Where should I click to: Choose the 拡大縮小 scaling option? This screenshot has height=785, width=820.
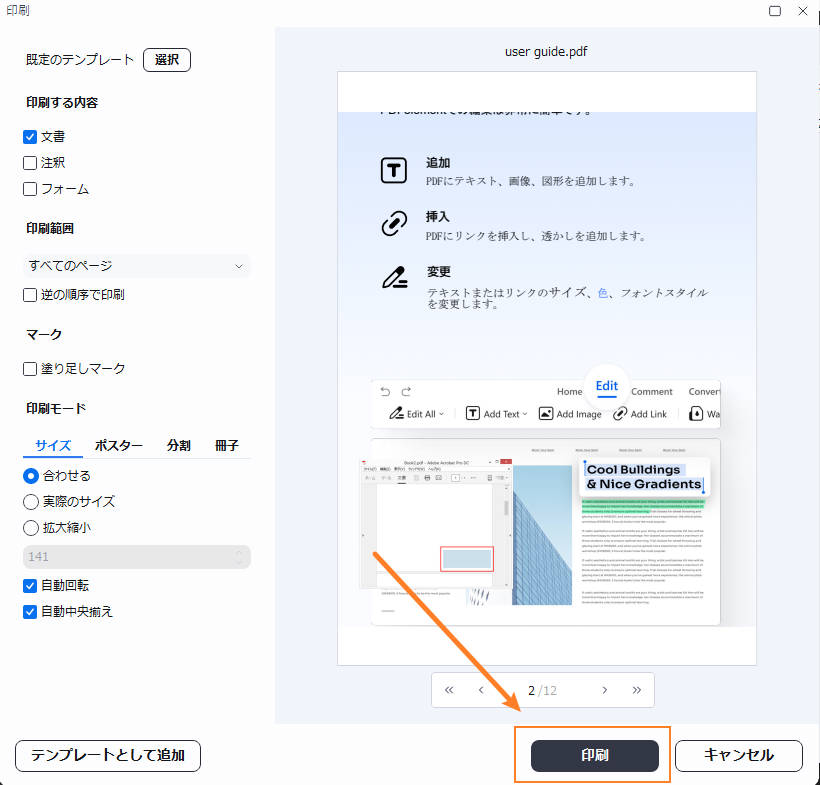(x=31, y=528)
